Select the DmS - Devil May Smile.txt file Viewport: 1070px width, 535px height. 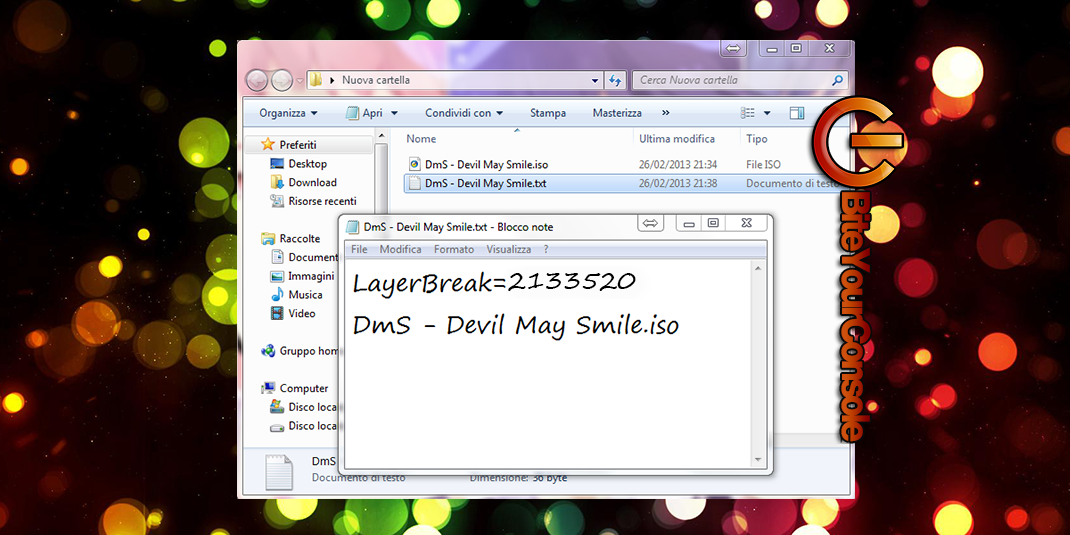pyautogui.click(x=485, y=183)
